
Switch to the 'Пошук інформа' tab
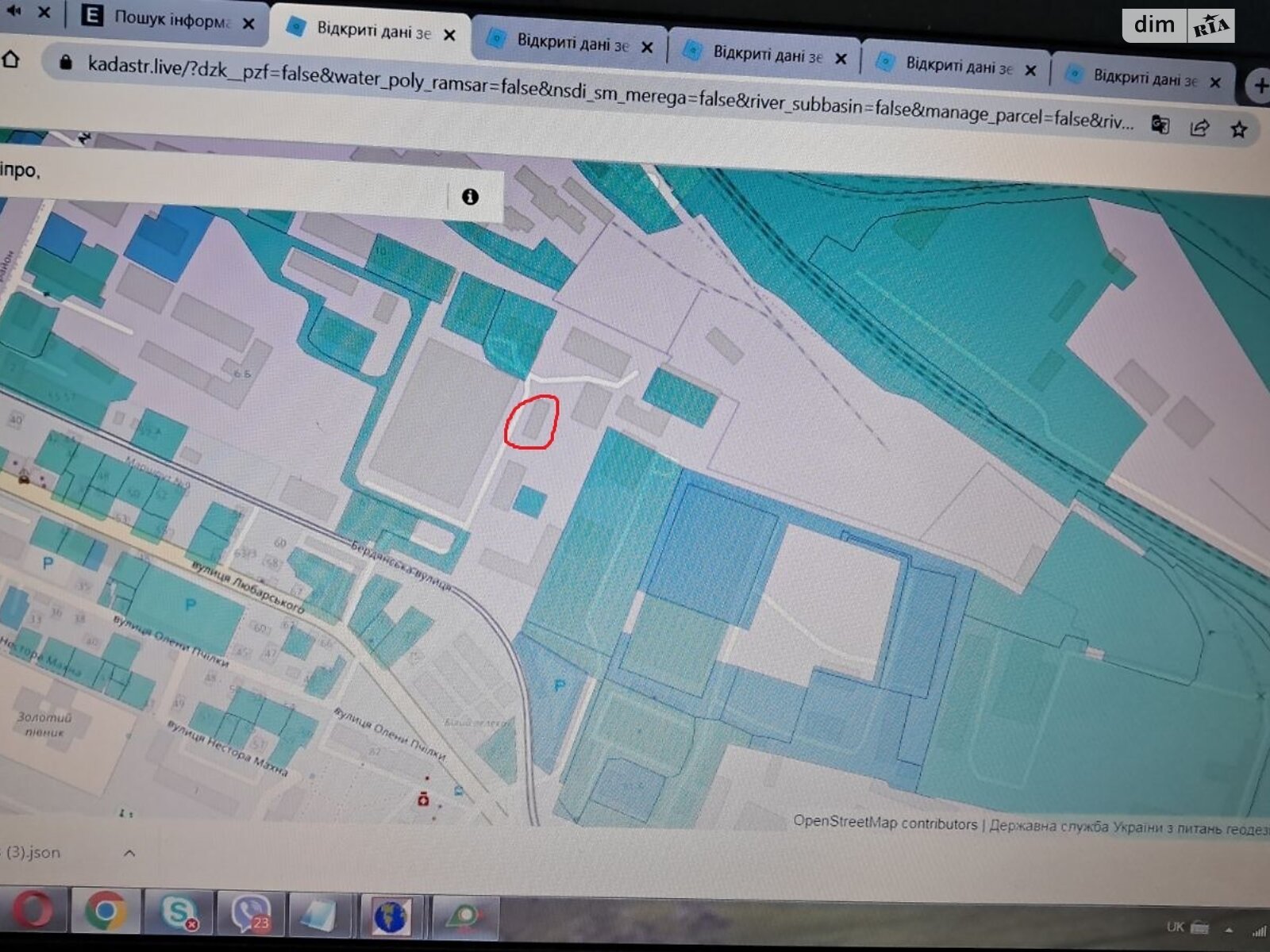tap(171, 18)
